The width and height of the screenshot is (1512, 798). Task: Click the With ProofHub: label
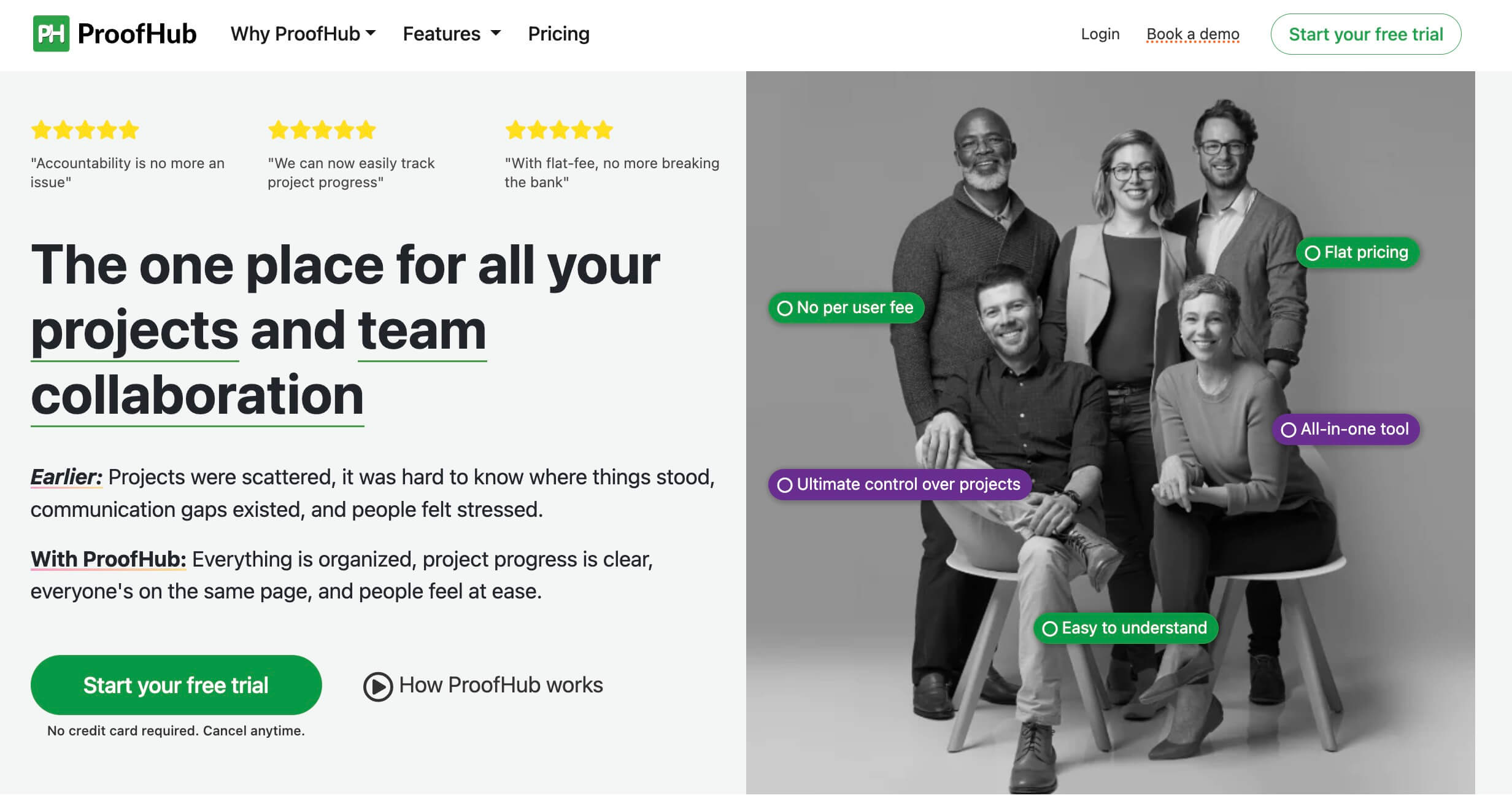point(108,559)
